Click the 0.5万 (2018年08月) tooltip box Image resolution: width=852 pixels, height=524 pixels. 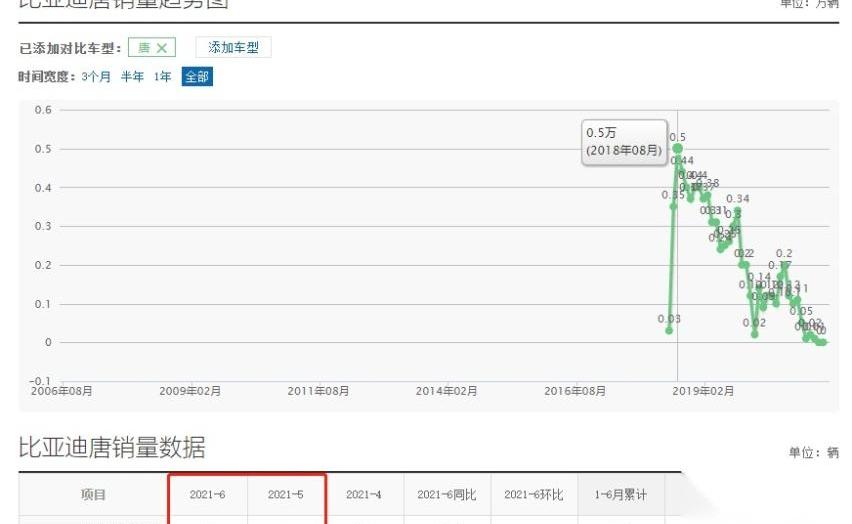(x=625, y=141)
